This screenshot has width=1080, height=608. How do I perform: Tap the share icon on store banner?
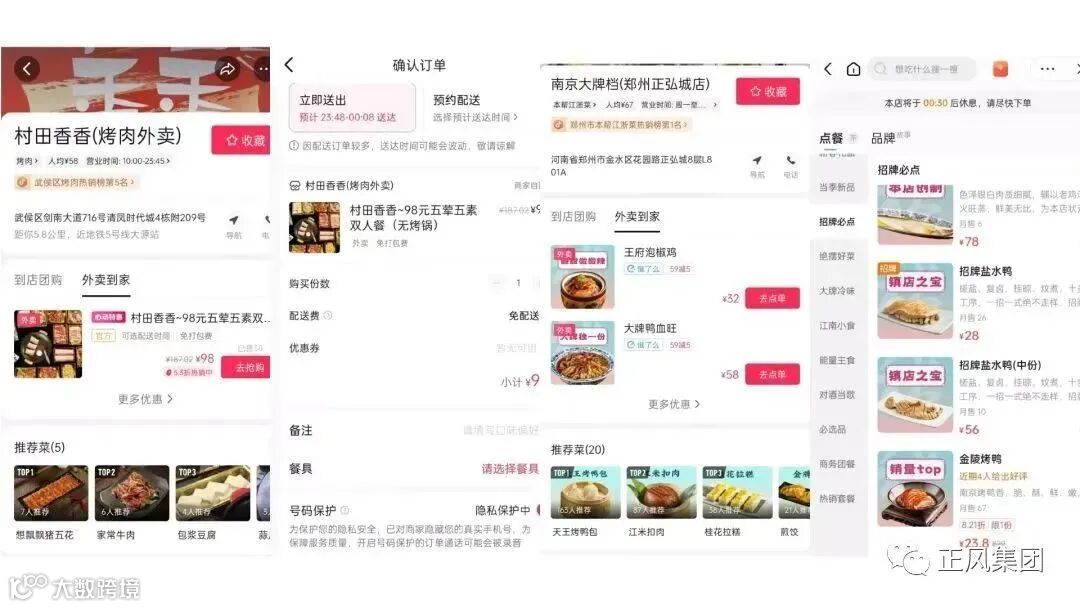point(227,69)
